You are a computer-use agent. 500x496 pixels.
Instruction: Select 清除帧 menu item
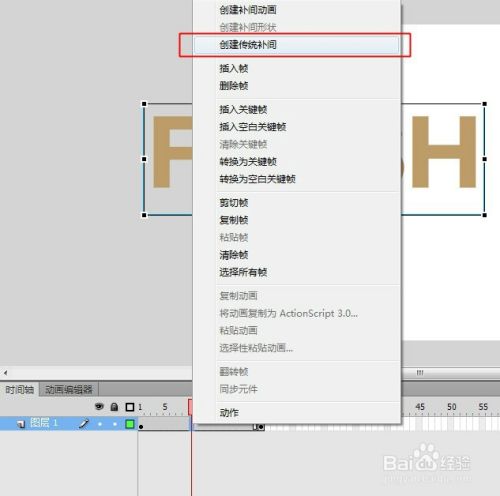pos(233,255)
